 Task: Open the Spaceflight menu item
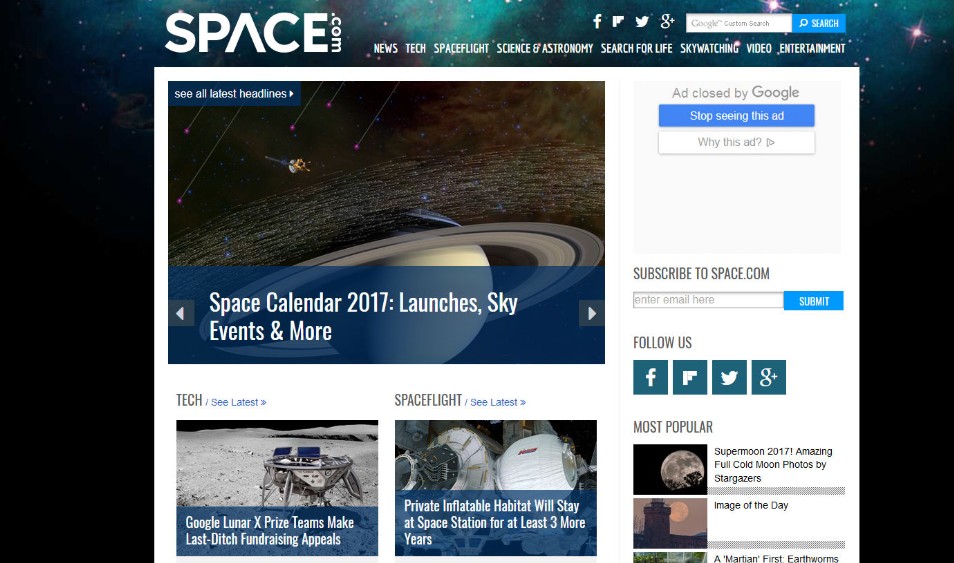(461, 49)
